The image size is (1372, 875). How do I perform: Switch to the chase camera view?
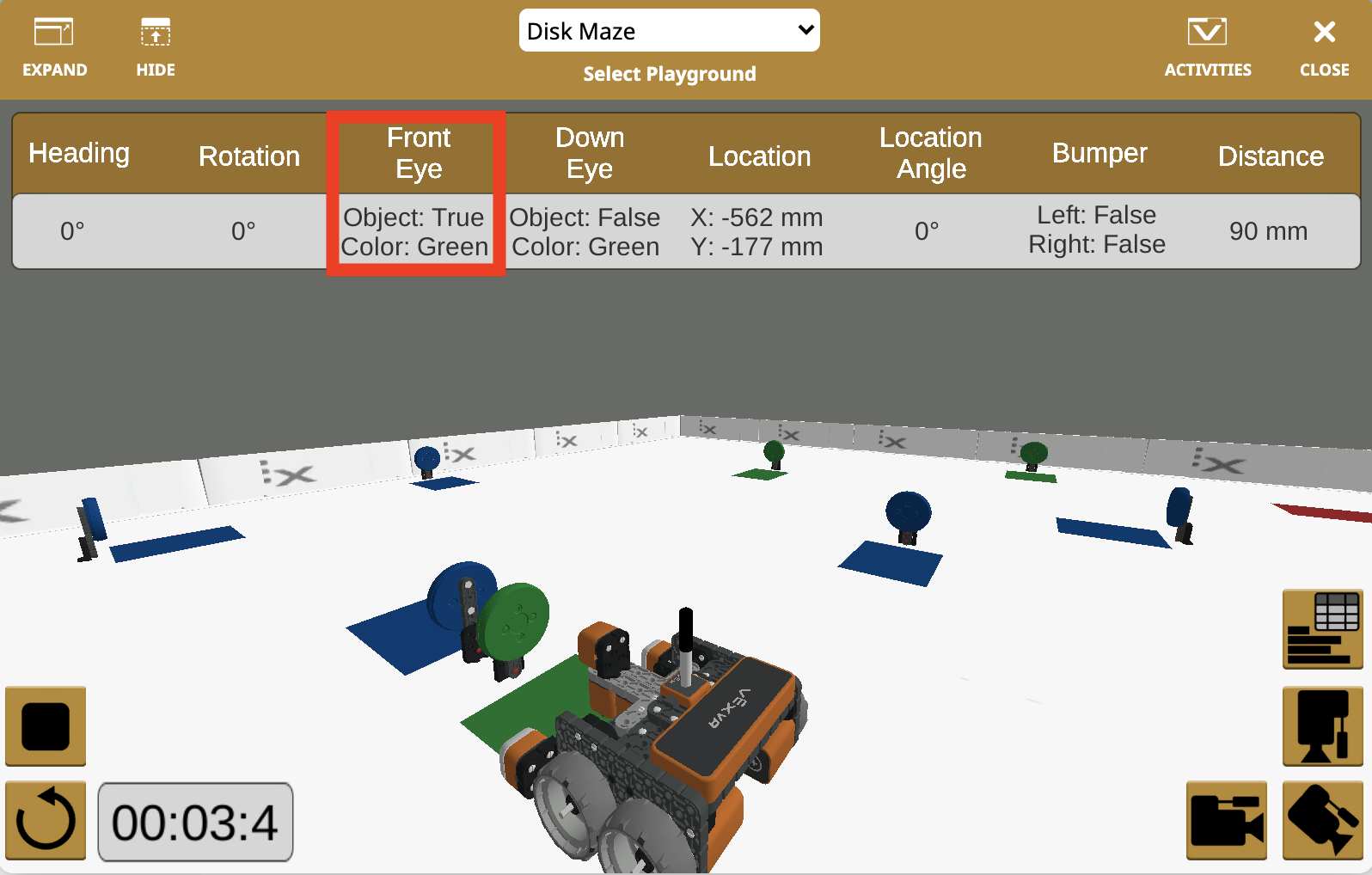click(x=1226, y=821)
